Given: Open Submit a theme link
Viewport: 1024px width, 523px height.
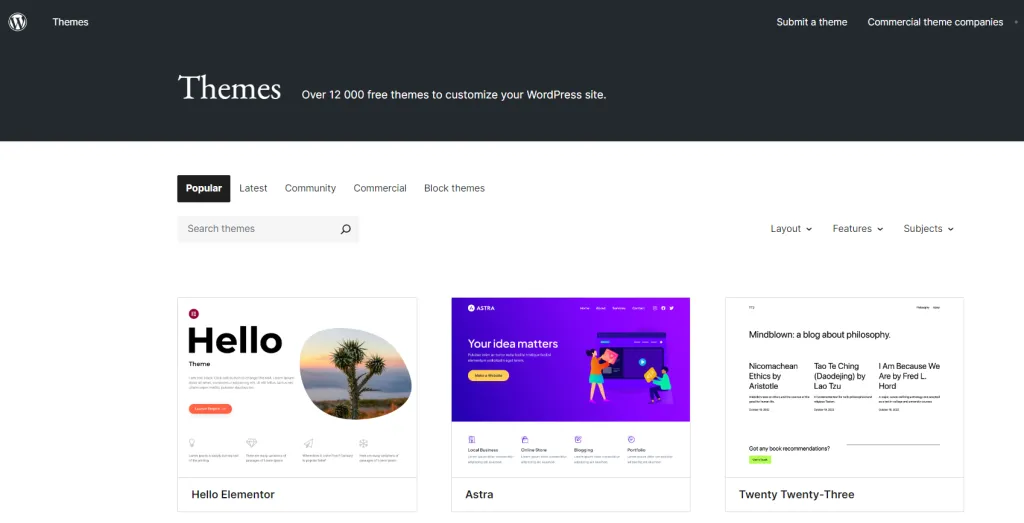Looking at the screenshot, I should [812, 22].
